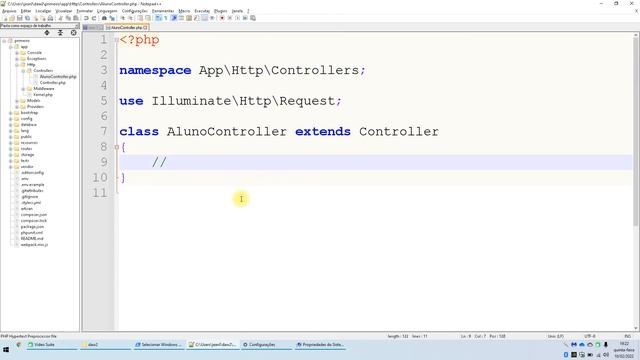
Task: Click the Copy toolbar icon
Action: 68,18
